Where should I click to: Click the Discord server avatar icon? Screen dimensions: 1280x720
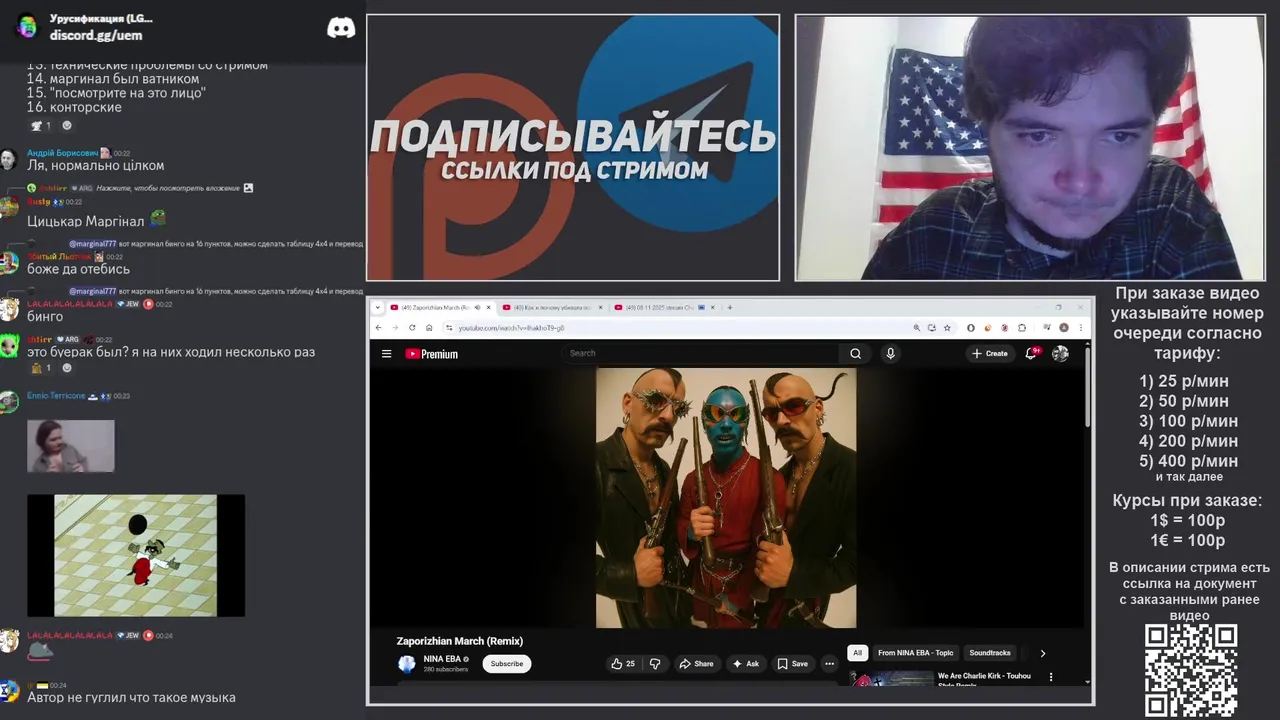[27, 26]
